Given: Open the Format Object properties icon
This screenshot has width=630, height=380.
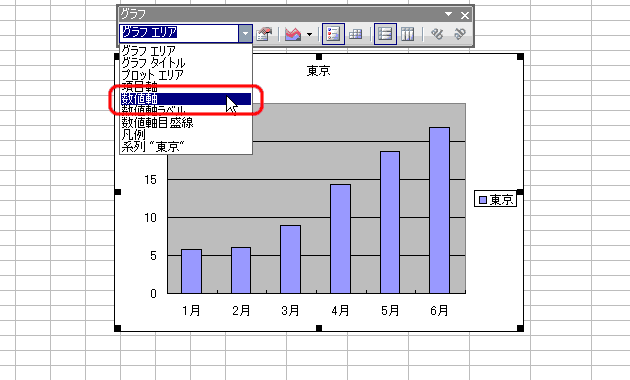Looking at the screenshot, I should coord(264,34).
